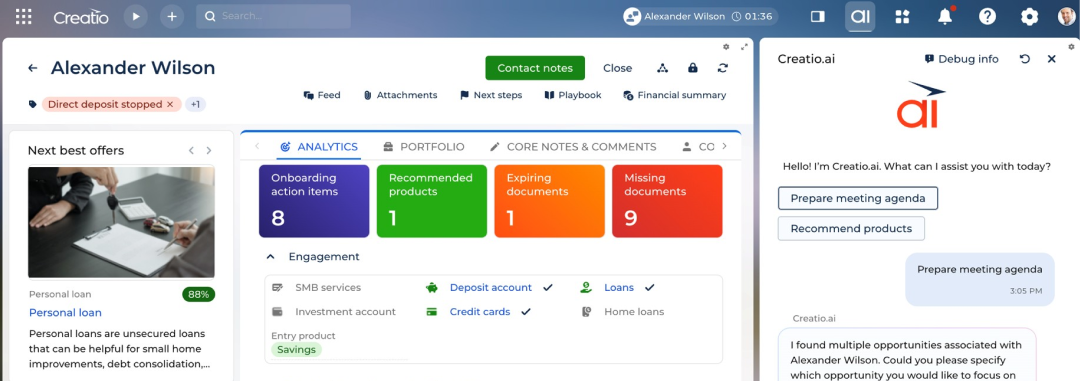The width and height of the screenshot is (1080, 381).
Task: Collapse the Engagement section
Action: (x=271, y=257)
